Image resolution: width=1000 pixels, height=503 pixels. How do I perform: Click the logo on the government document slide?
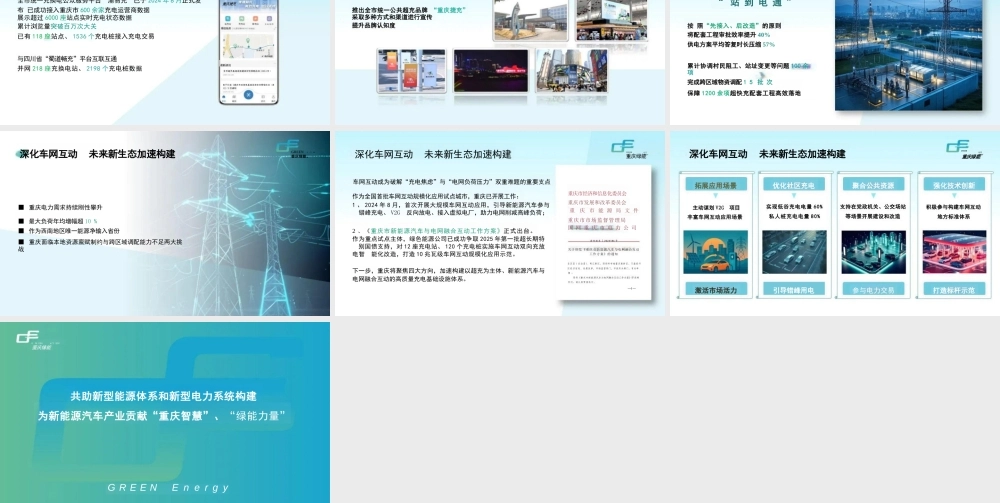coord(629,149)
